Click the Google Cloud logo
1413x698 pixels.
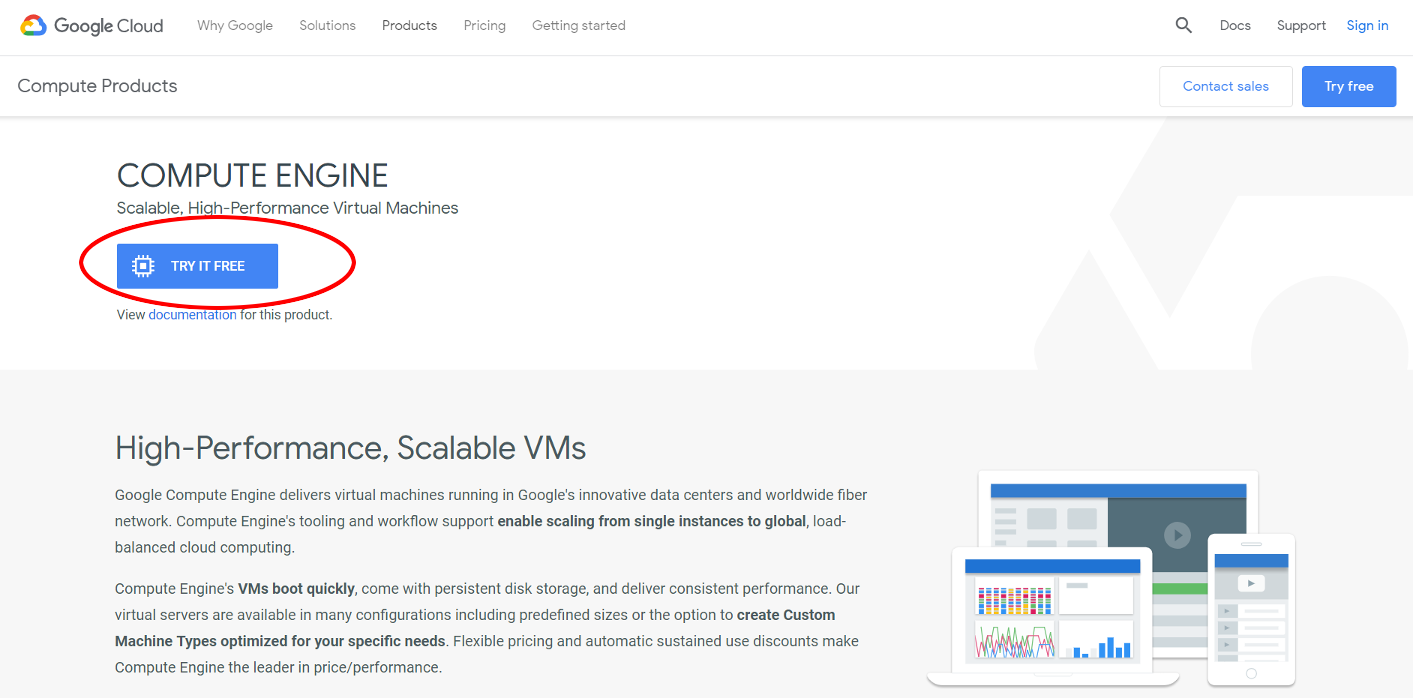point(92,26)
